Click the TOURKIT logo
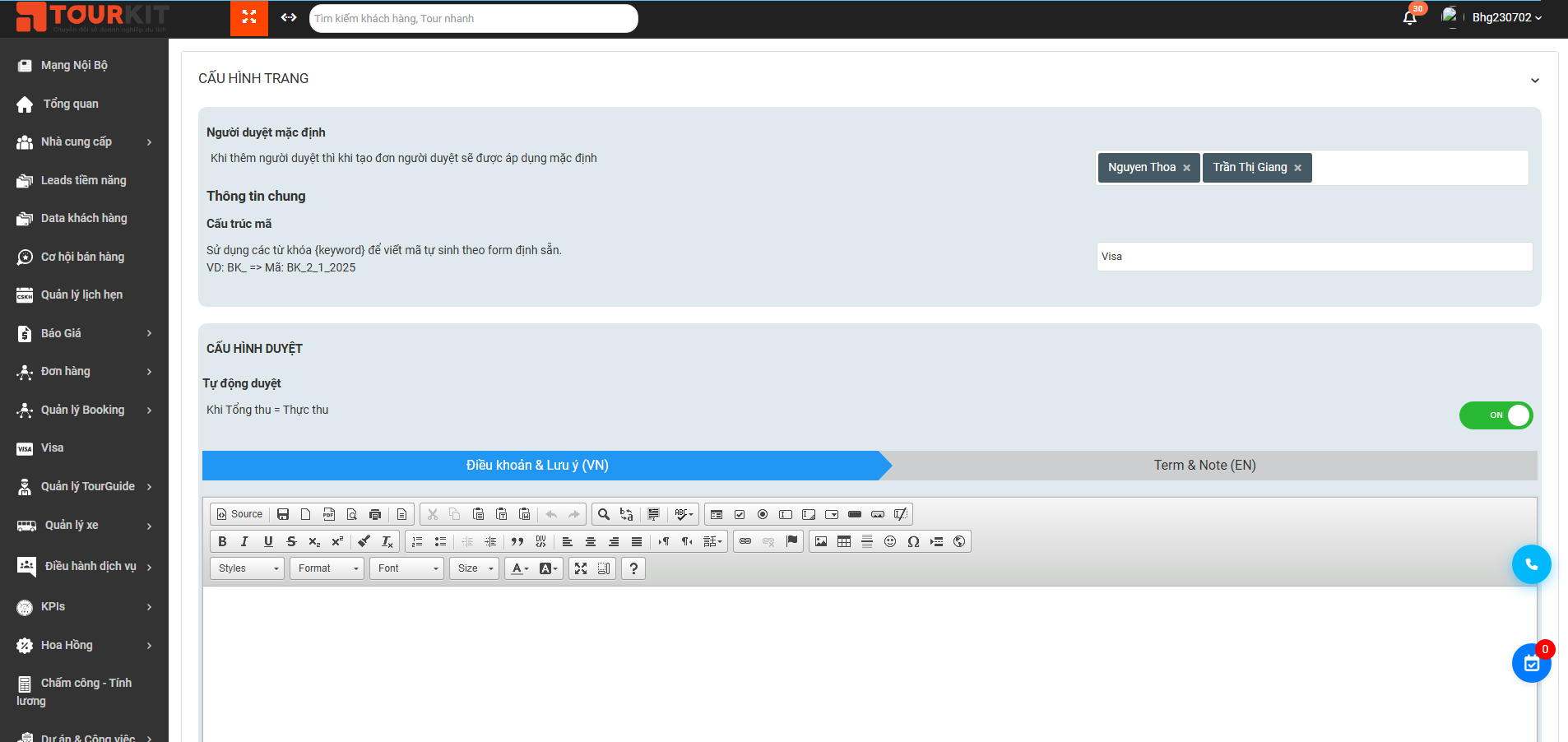 92,17
